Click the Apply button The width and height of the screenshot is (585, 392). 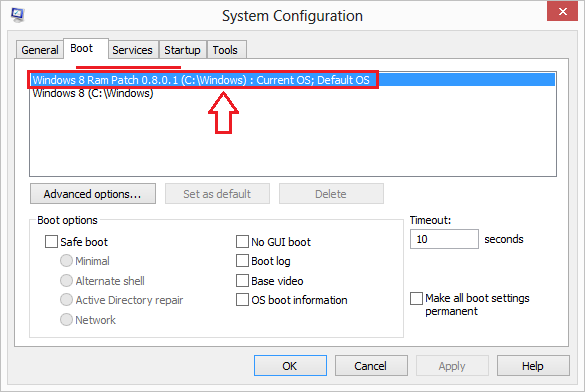click(452, 366)
